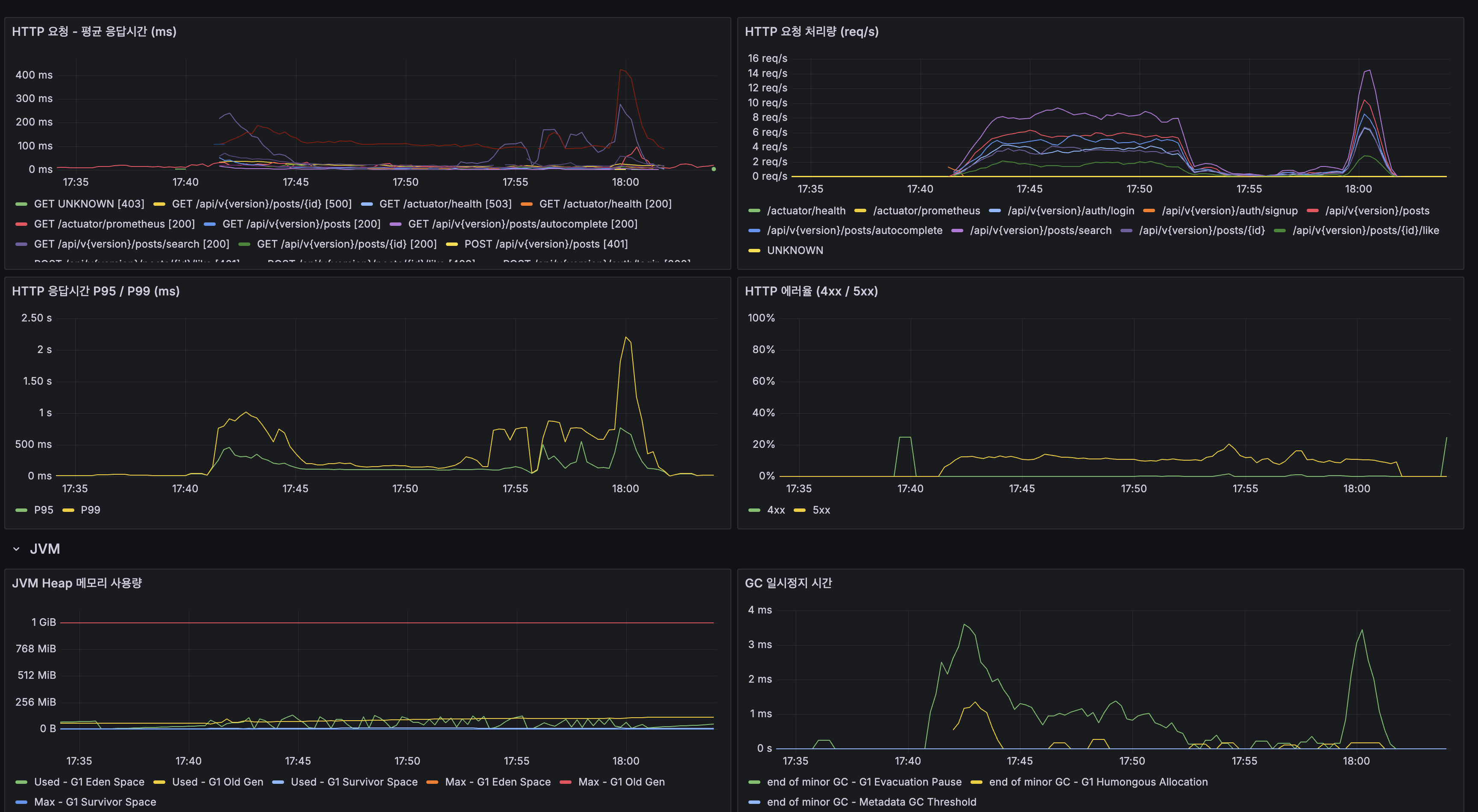Toggle the P99 series legend label
Viewport: 1478px width, 812px height.
point(90,510)
